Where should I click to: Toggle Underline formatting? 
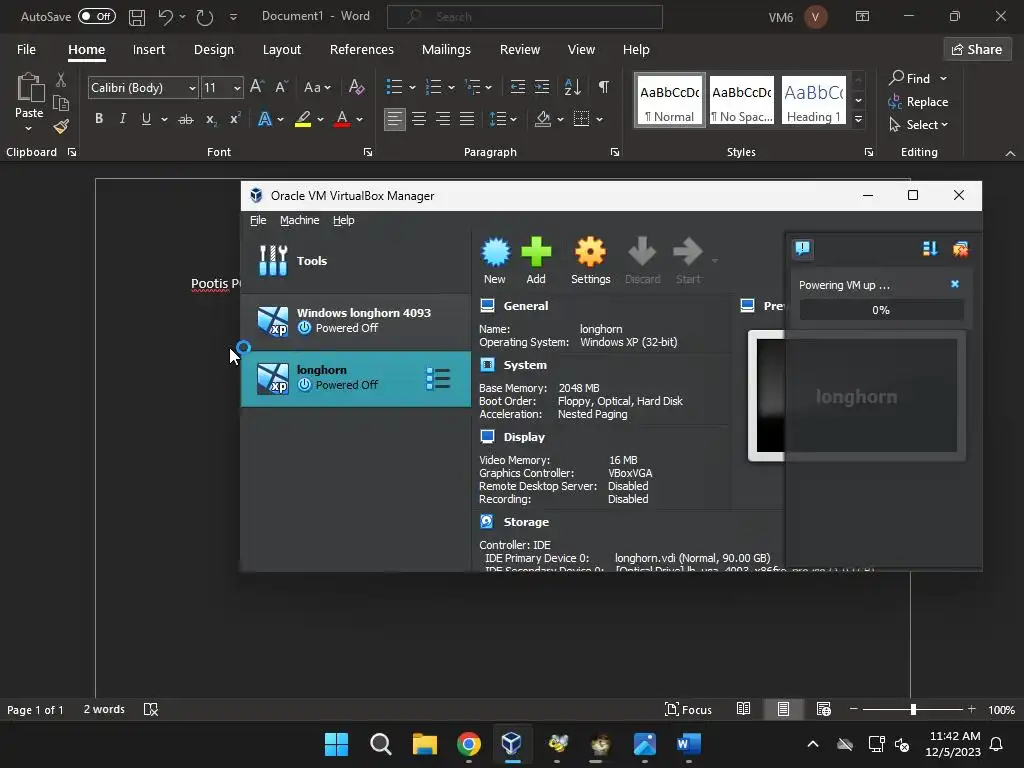pyautogui.click(x=146, y=119)
